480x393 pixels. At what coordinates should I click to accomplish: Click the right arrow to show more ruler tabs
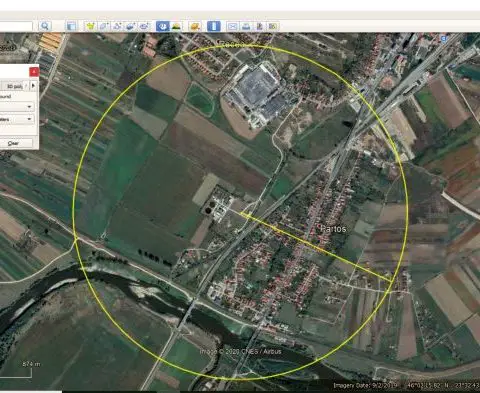pos(33,86)
